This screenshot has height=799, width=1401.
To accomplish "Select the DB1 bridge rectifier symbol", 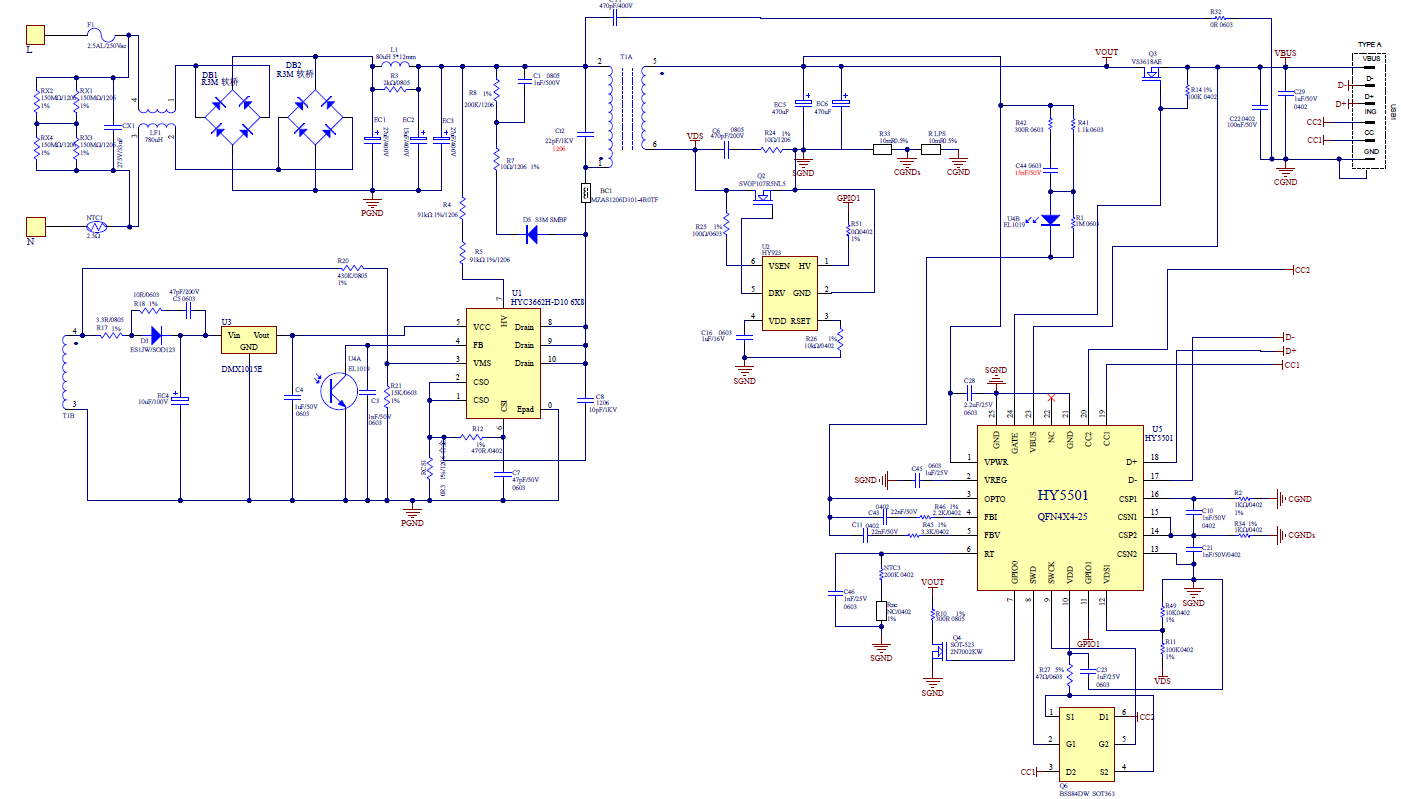I will (230, 117).
